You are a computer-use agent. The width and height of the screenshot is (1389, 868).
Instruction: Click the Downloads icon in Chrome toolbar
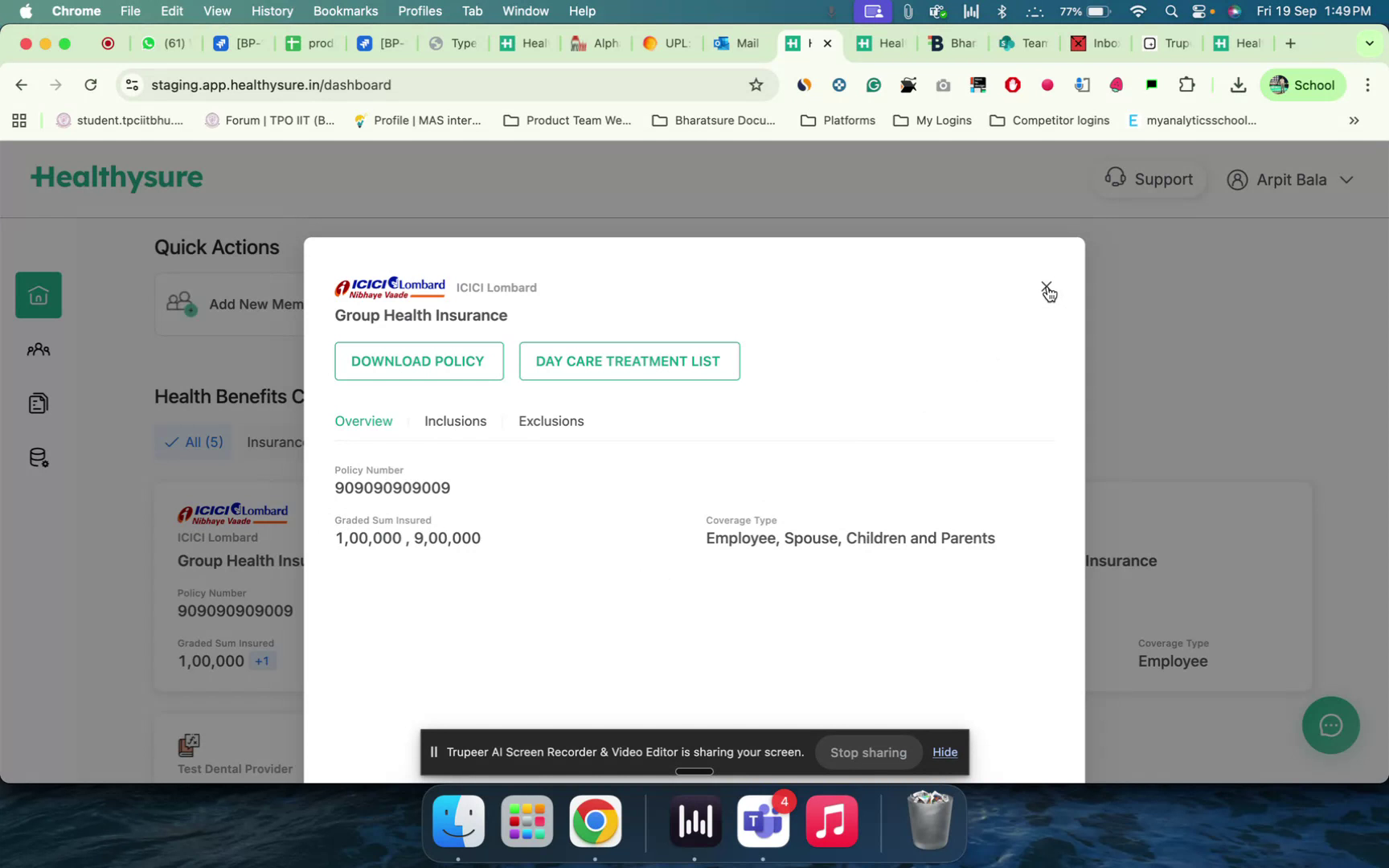(1238, 84)
